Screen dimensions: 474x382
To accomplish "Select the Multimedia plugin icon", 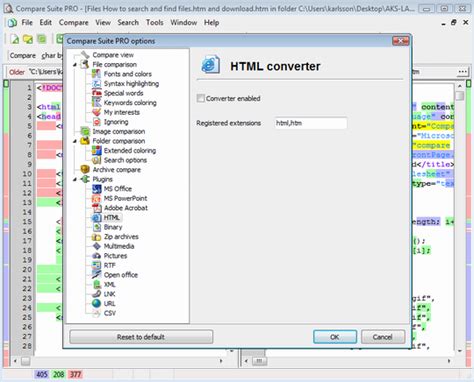I will tap(96, 246).
